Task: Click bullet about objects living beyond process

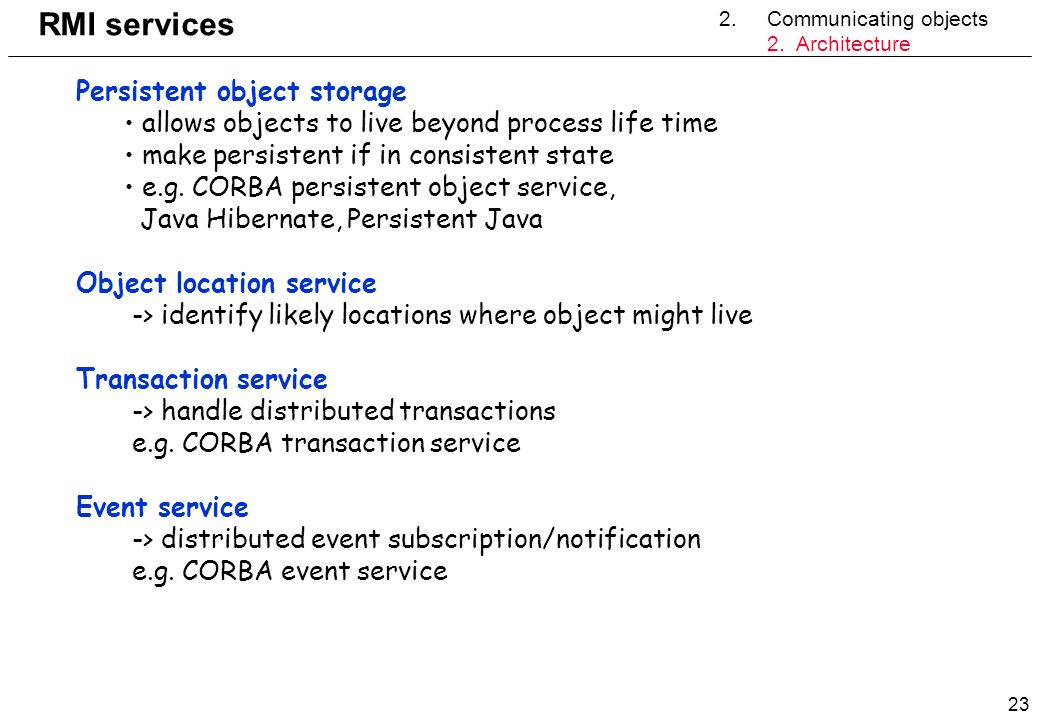Action: [x=421, y=123]
